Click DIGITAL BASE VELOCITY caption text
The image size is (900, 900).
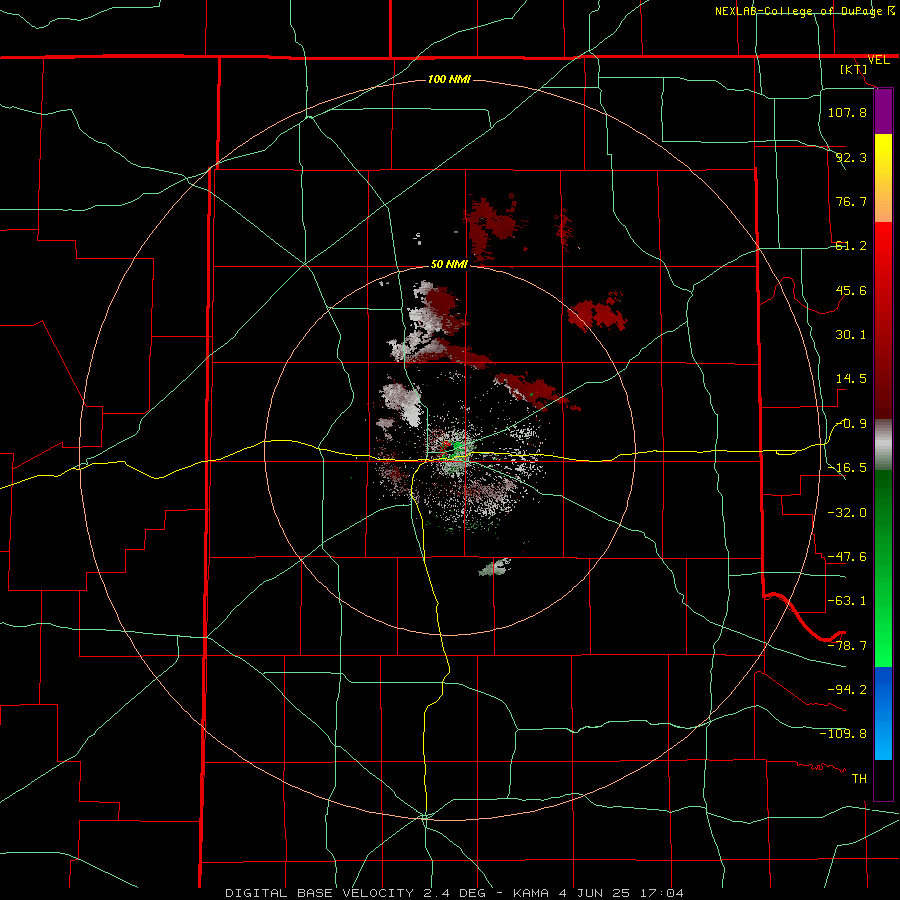click(x=318, y=893)
